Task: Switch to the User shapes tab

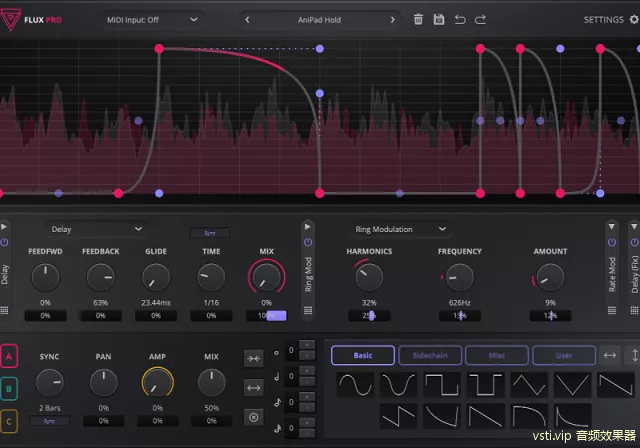Action: (x=563, y=355)
